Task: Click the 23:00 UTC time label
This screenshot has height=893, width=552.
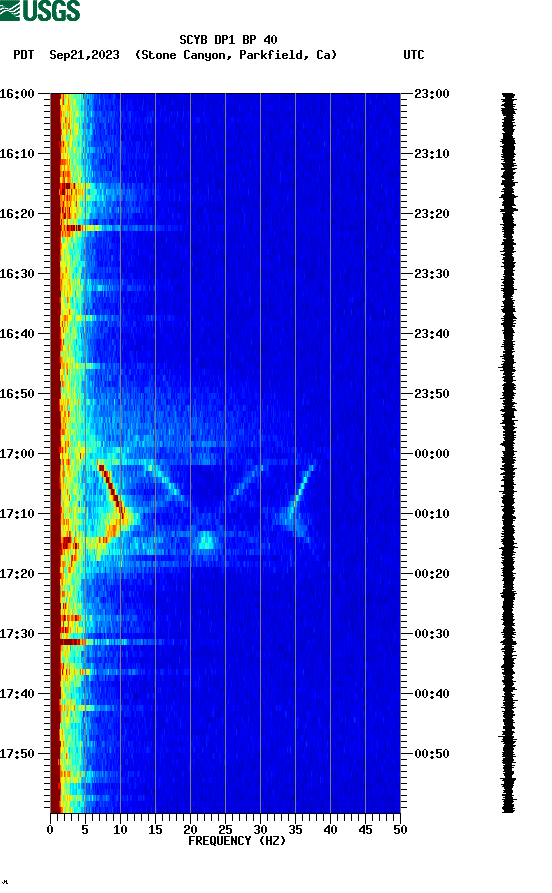Action: click(432, 93)
